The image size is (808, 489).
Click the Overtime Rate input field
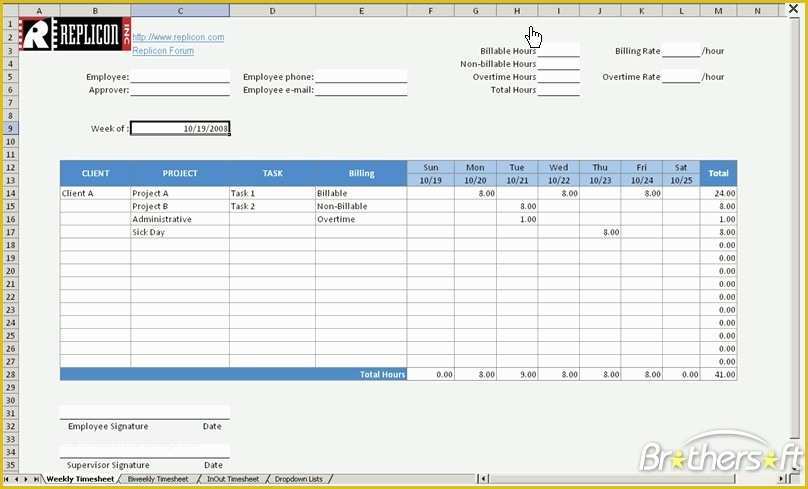[x=681, y=77]
